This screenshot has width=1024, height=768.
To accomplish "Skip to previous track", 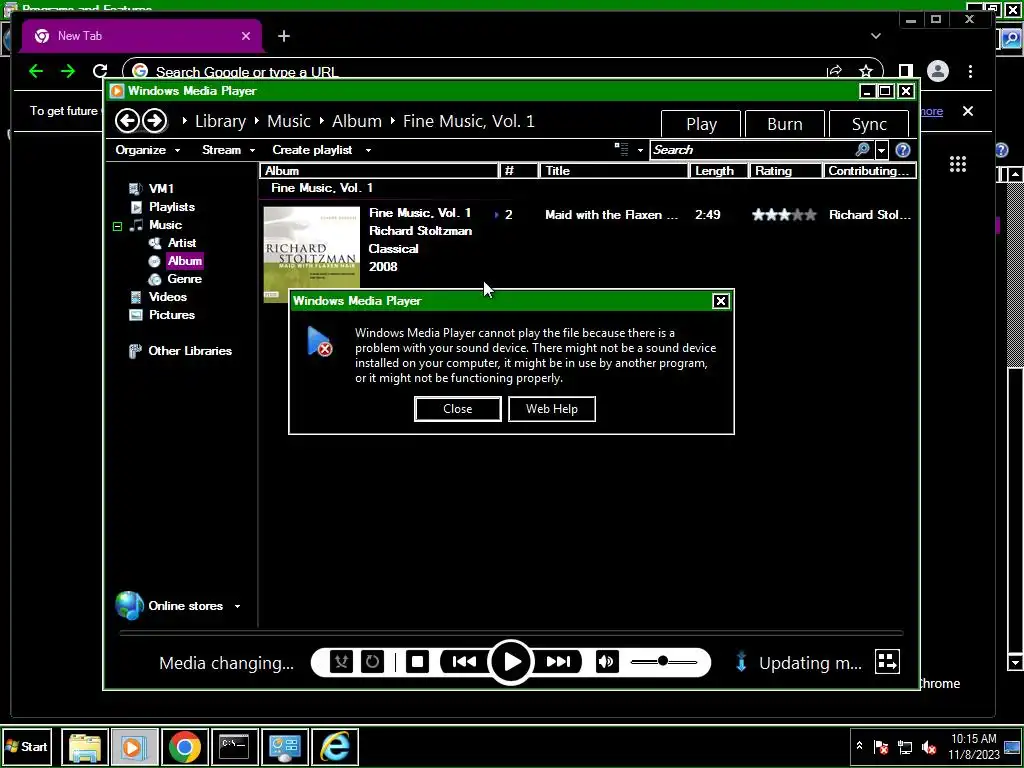I will click(464, 662).
